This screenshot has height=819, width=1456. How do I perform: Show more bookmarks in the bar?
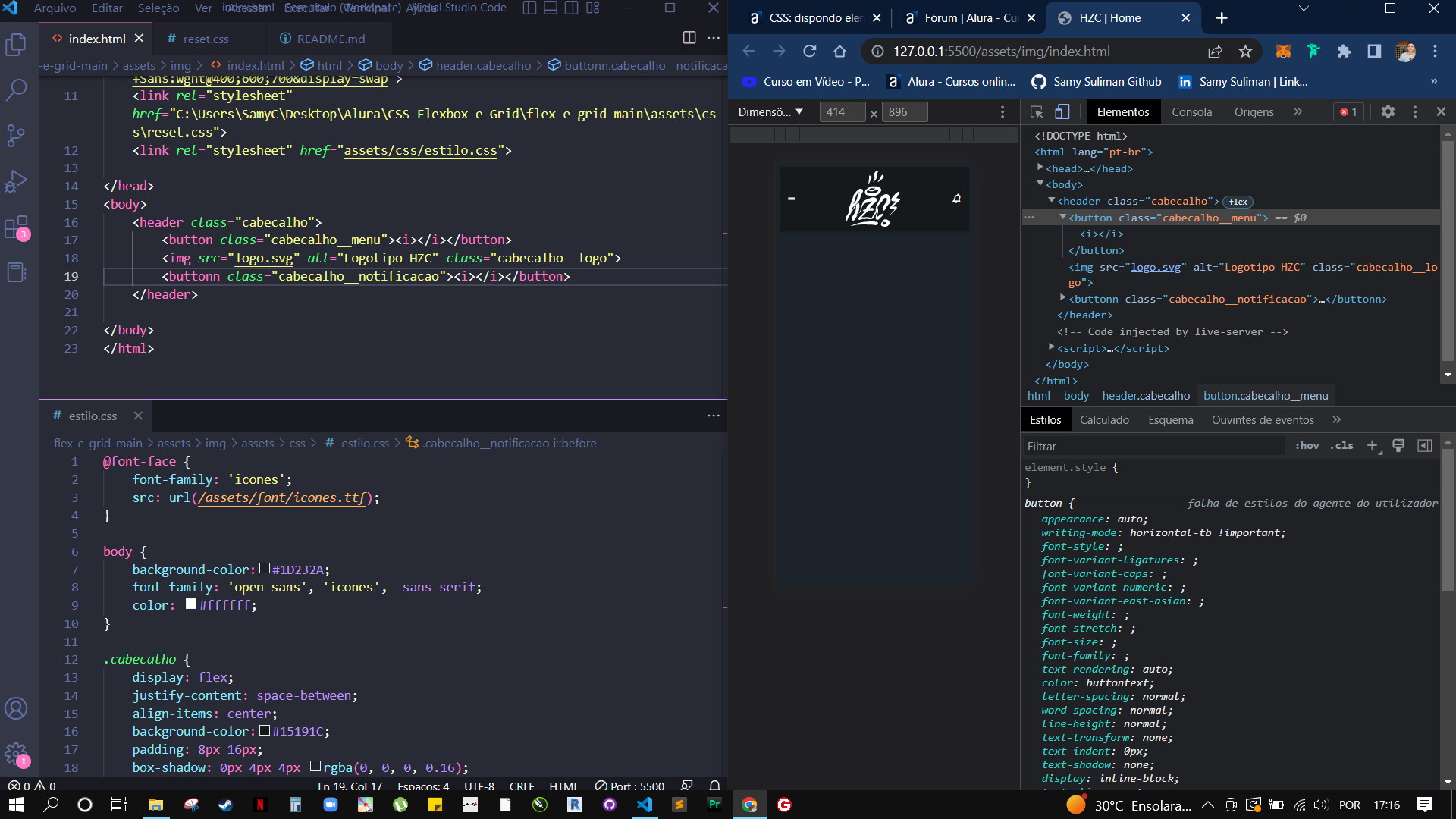point(1434,81)
